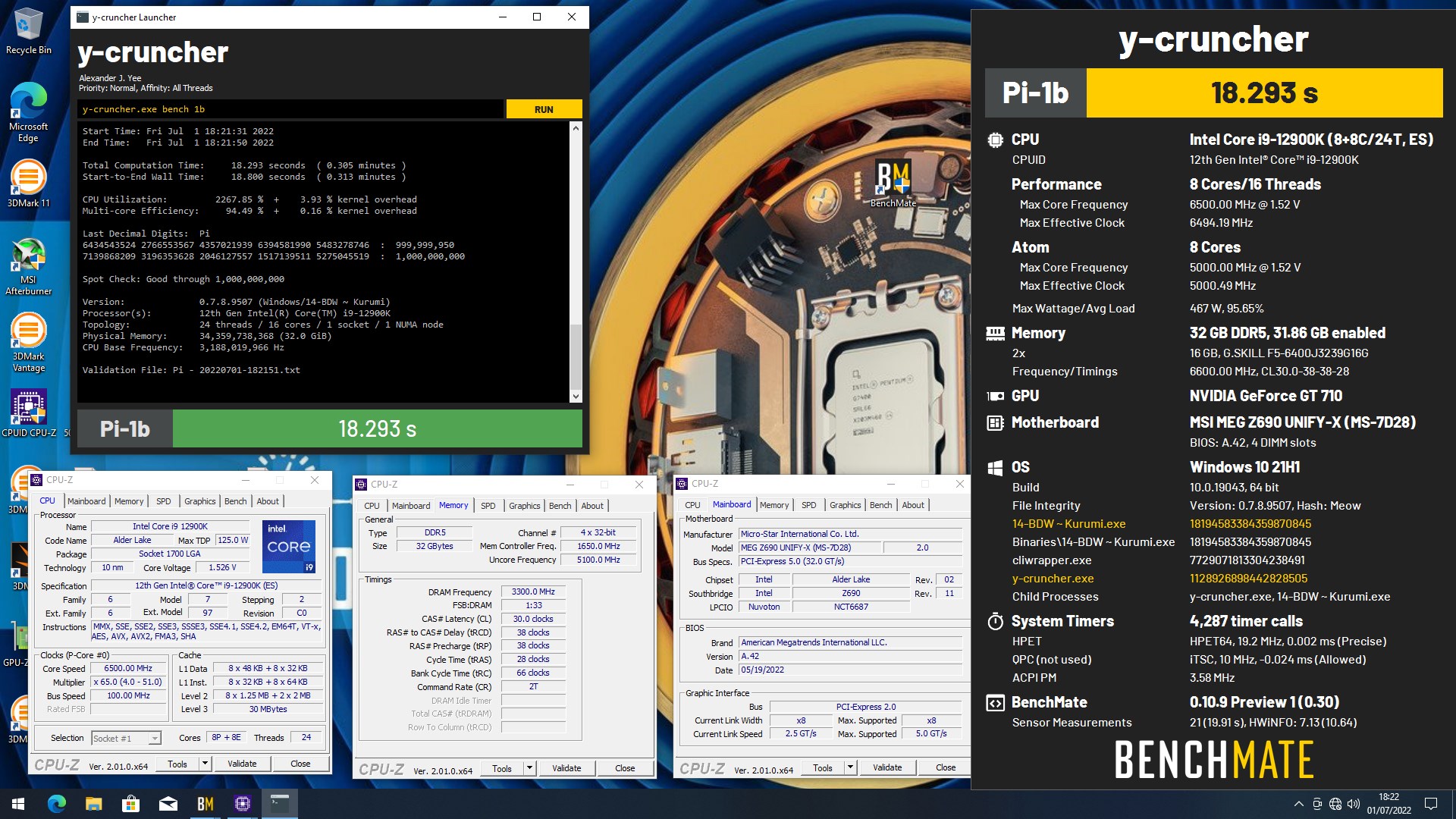The image size is (1456, 819).
Task: Select the Memory tab in the right CPU-Z
Action: (x=774, y=505)
